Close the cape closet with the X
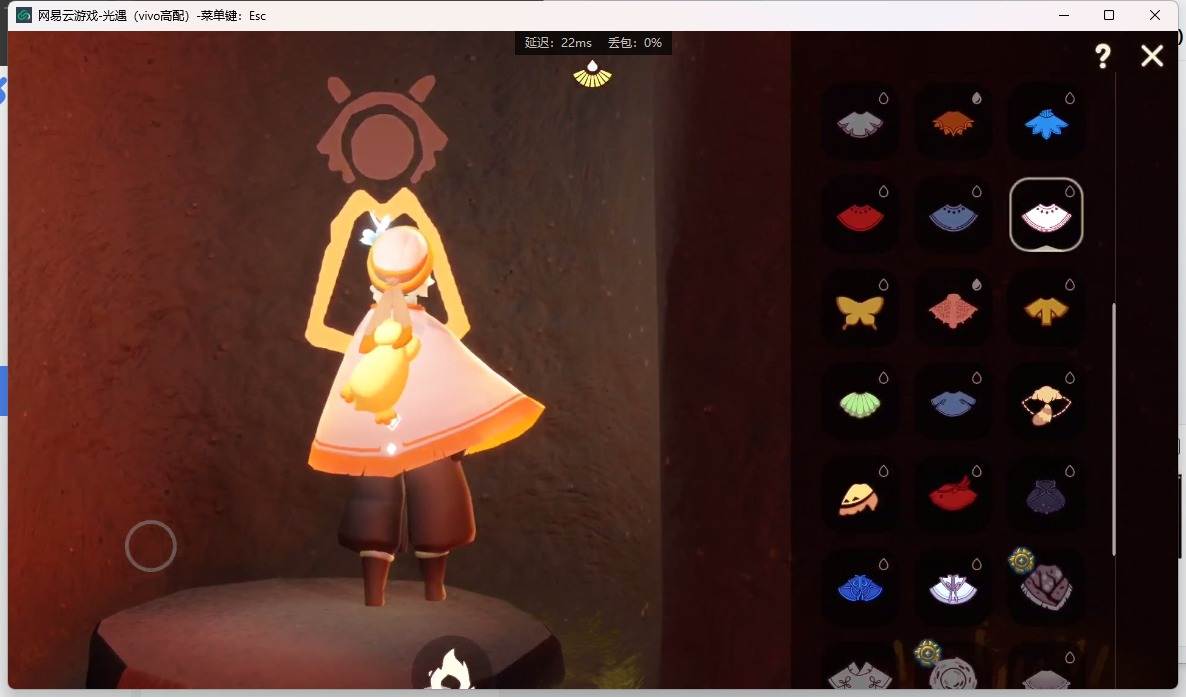Viewport: 1186px width, 697px height. pyautogui.click(x=1152, y=55)
